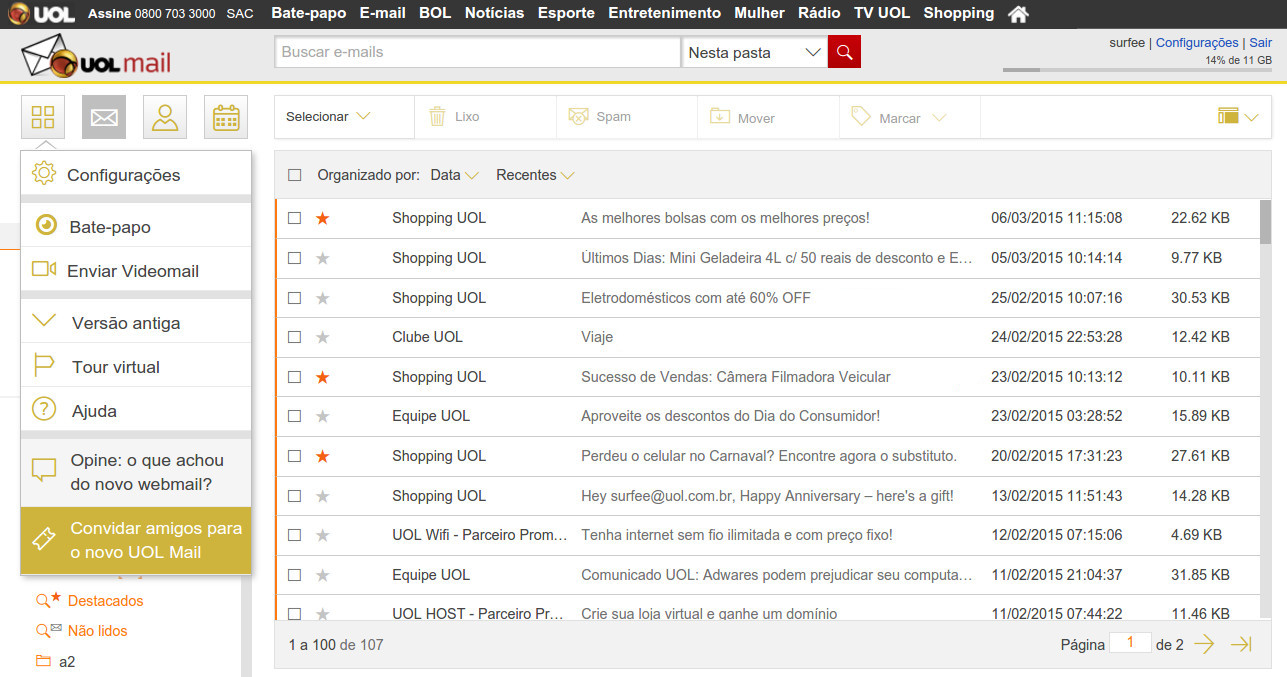
Task: Open the UOL Wifi 'Tenha internet sem fio' email
Action: (x=767, y=535)
